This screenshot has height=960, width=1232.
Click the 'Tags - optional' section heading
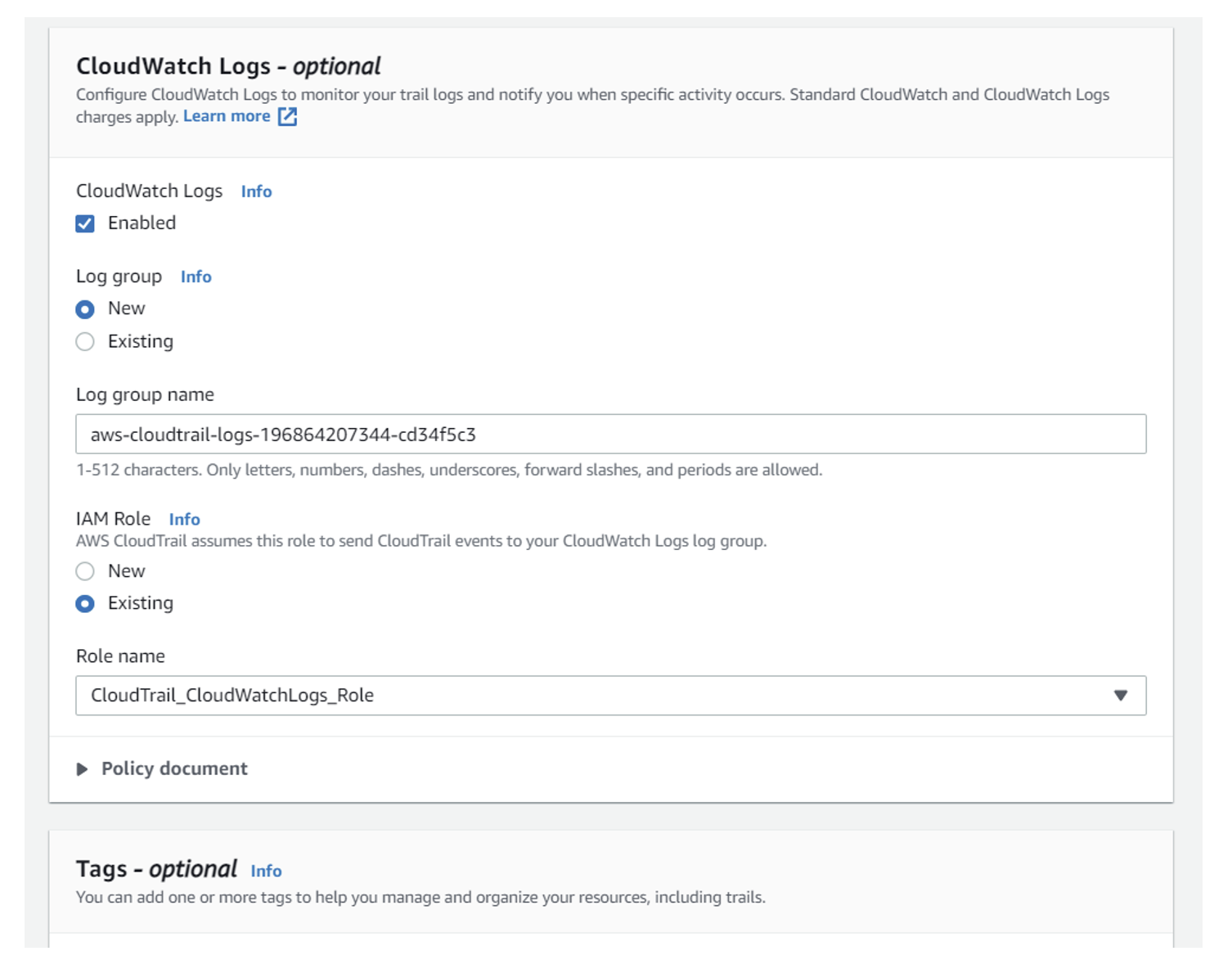click(156, 869)
